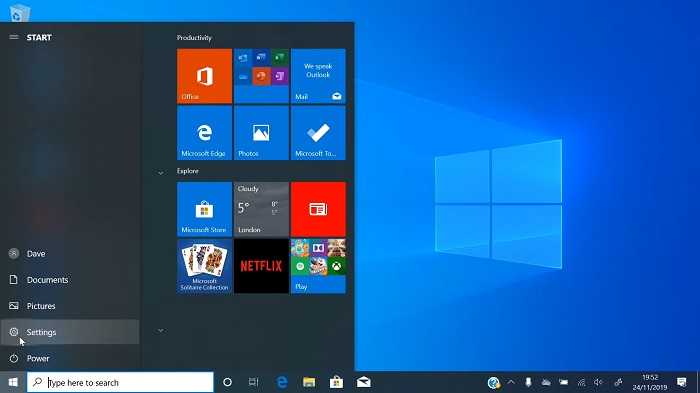Open the Office tile
Image resolution: width=700 pixels, height=393 pixels.
[x=204, y=76]
